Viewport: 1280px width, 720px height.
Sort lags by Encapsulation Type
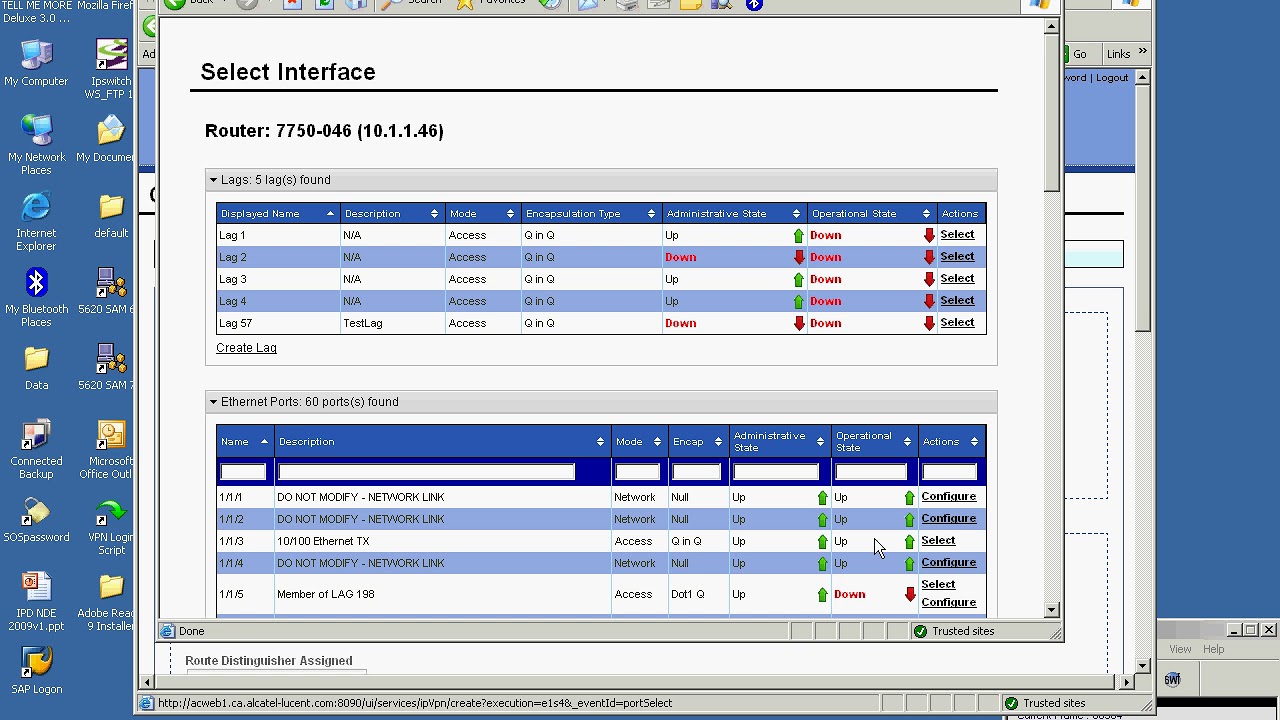pyautogui.click(x=591, y=214)
